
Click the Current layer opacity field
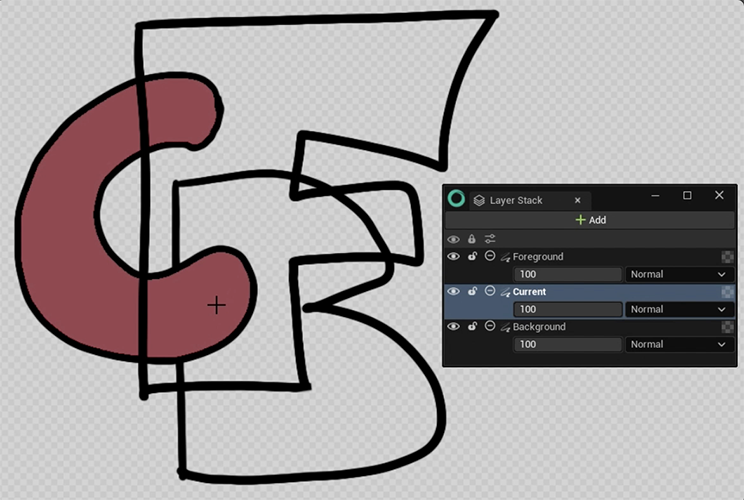click(568, 309)
